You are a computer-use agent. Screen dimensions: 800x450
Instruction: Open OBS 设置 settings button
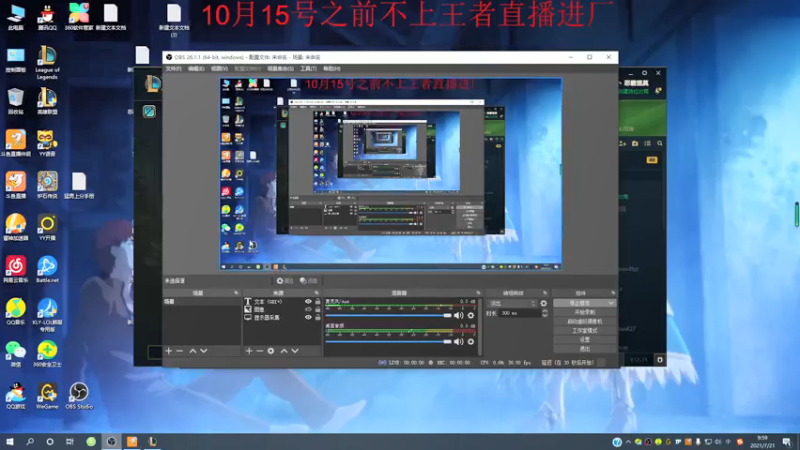584,340
